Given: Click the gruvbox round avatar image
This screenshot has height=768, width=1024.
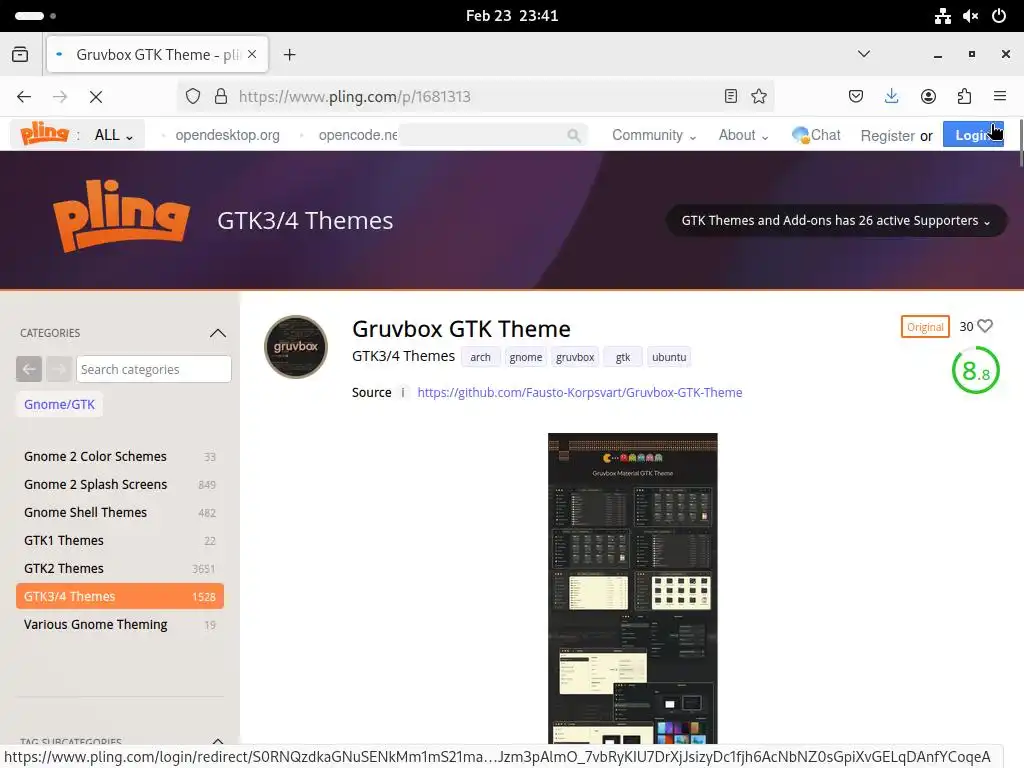Looking at the screenshot, I should (x=296, y=347).
